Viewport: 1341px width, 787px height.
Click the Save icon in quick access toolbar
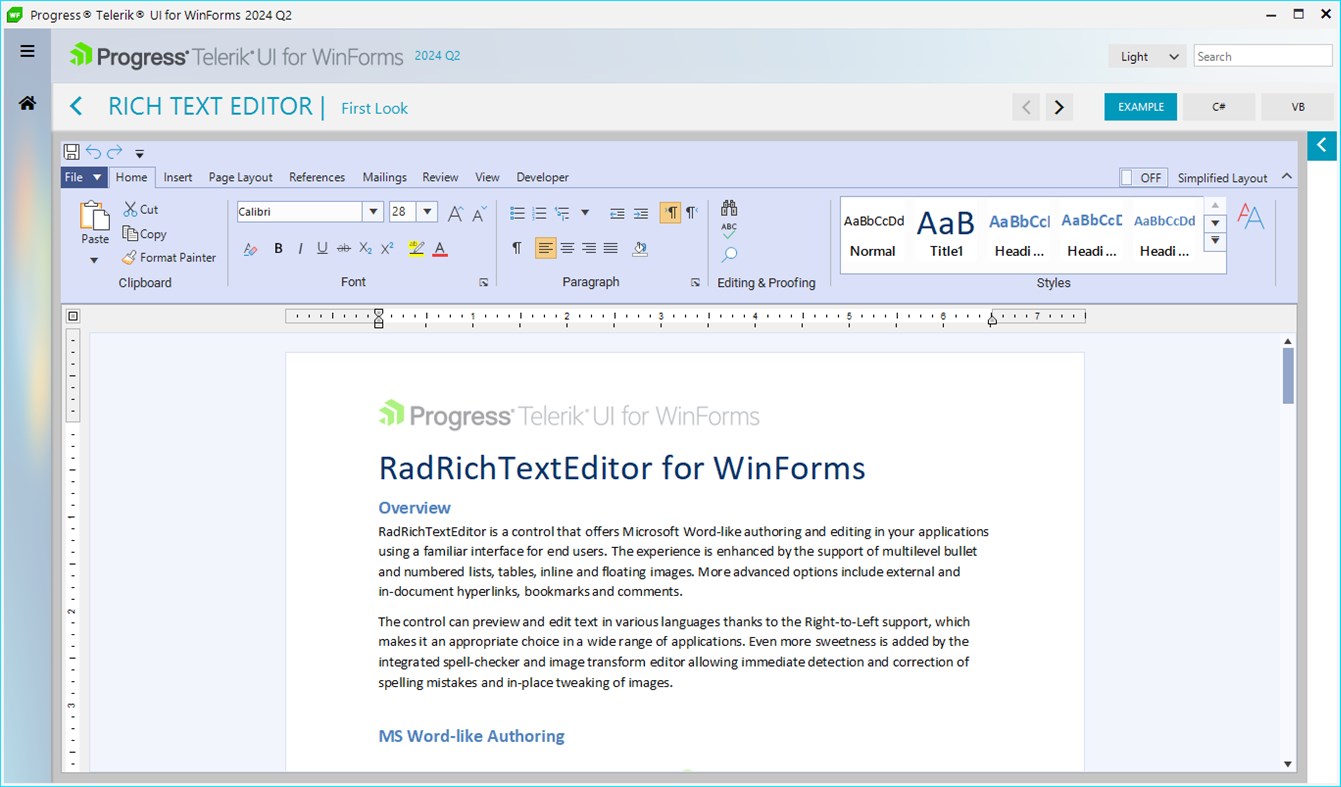(x=71, y=152)
